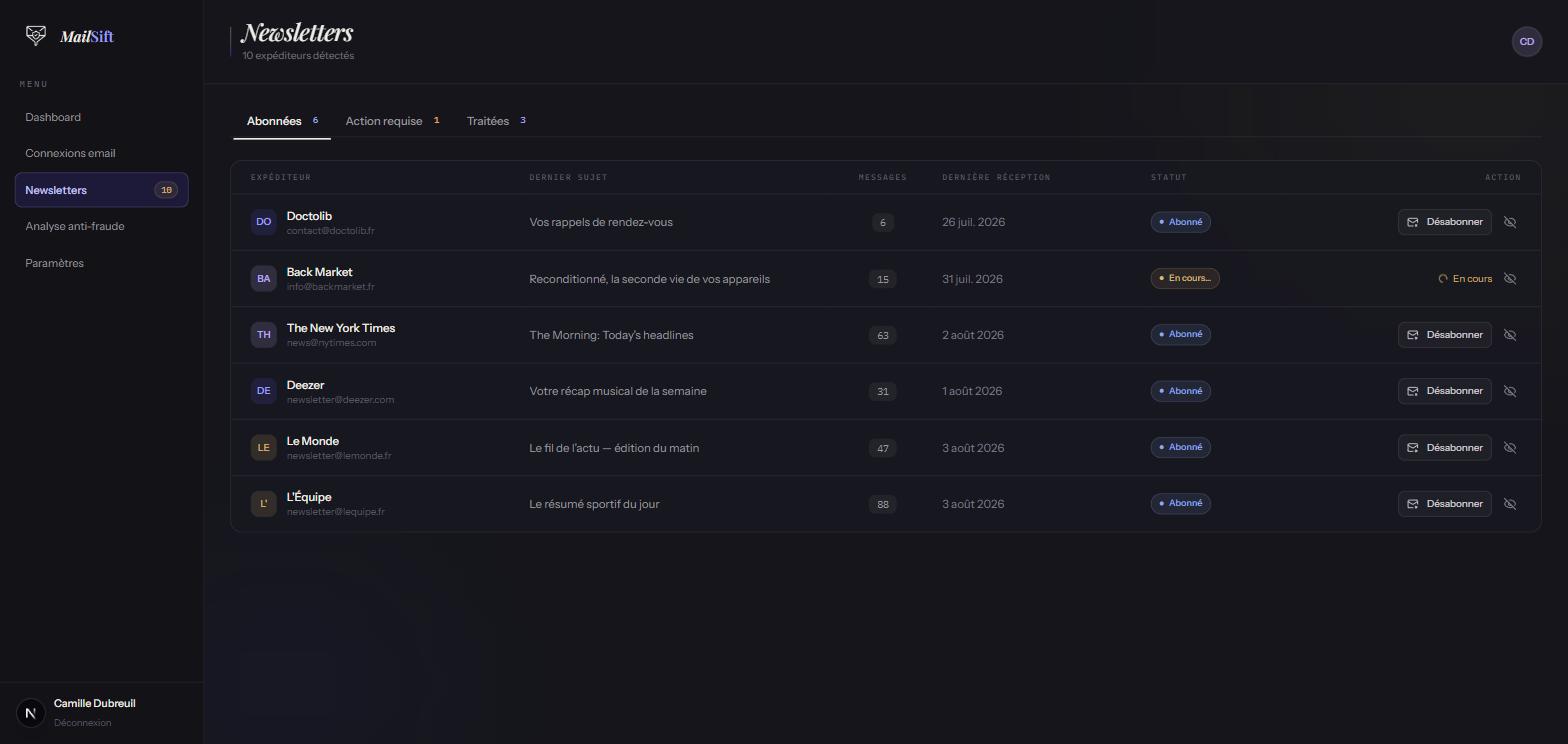Hide Doctolib with the eye-off icon
Screen dimensions: 1568x744
point(1510,222)
